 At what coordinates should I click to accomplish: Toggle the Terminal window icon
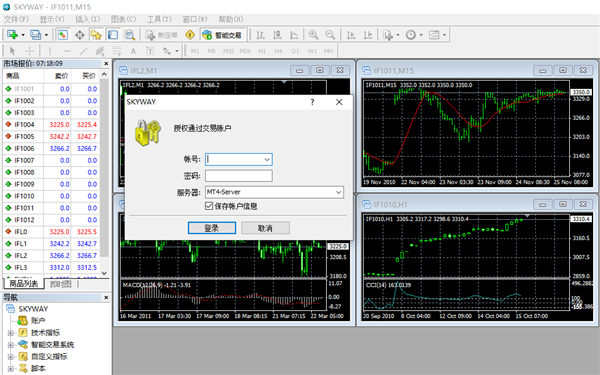(x=113, y=35)
